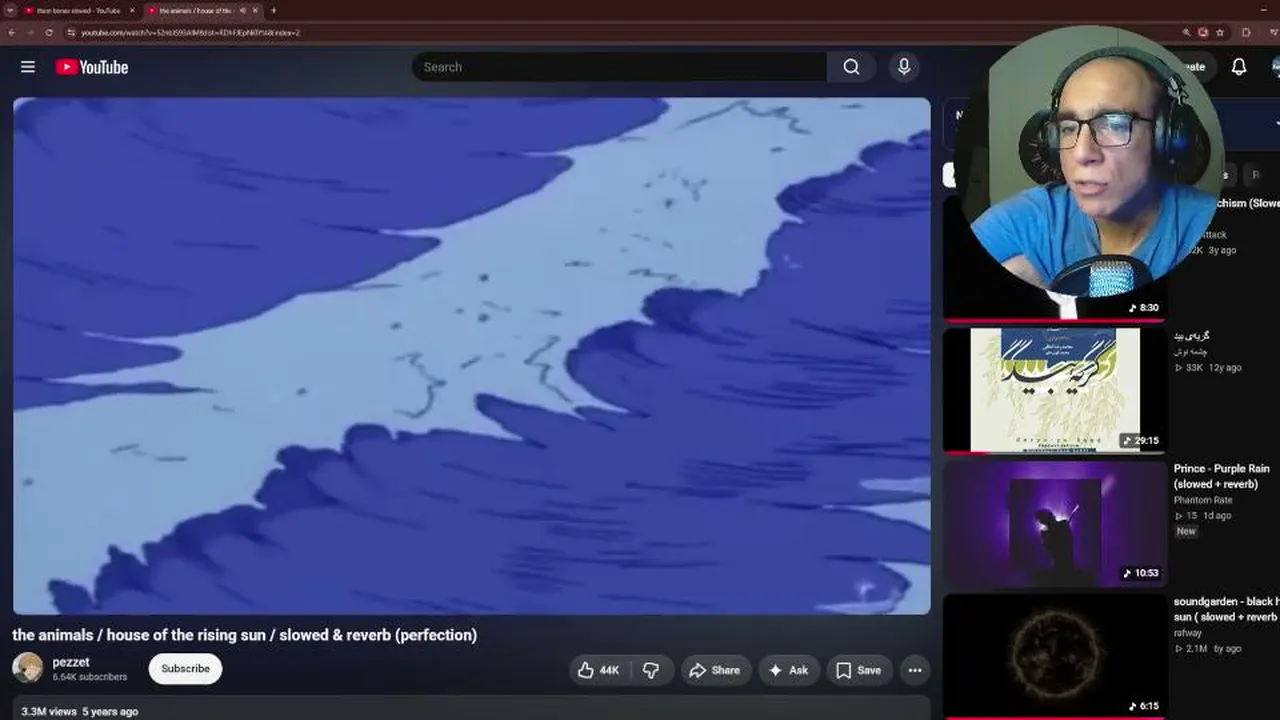The height and width of the screenshot is (720, 1280).
Task: Click the video player area
Action: tap(472, 356)
